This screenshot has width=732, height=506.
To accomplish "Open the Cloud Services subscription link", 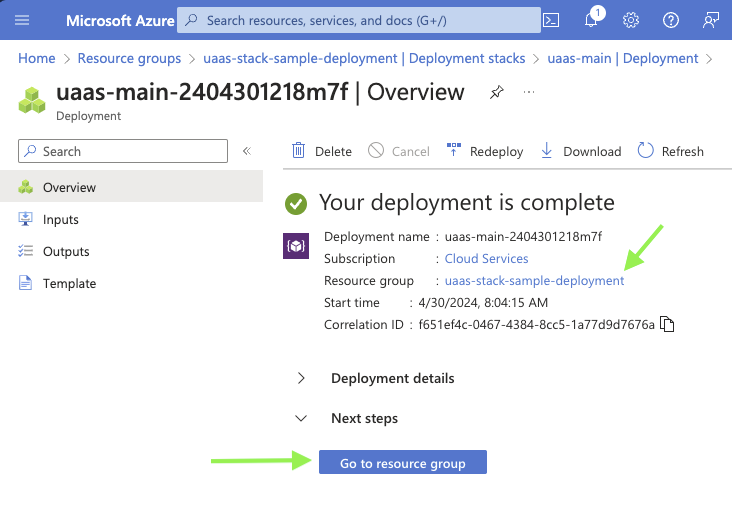I will tap(486, 258).
